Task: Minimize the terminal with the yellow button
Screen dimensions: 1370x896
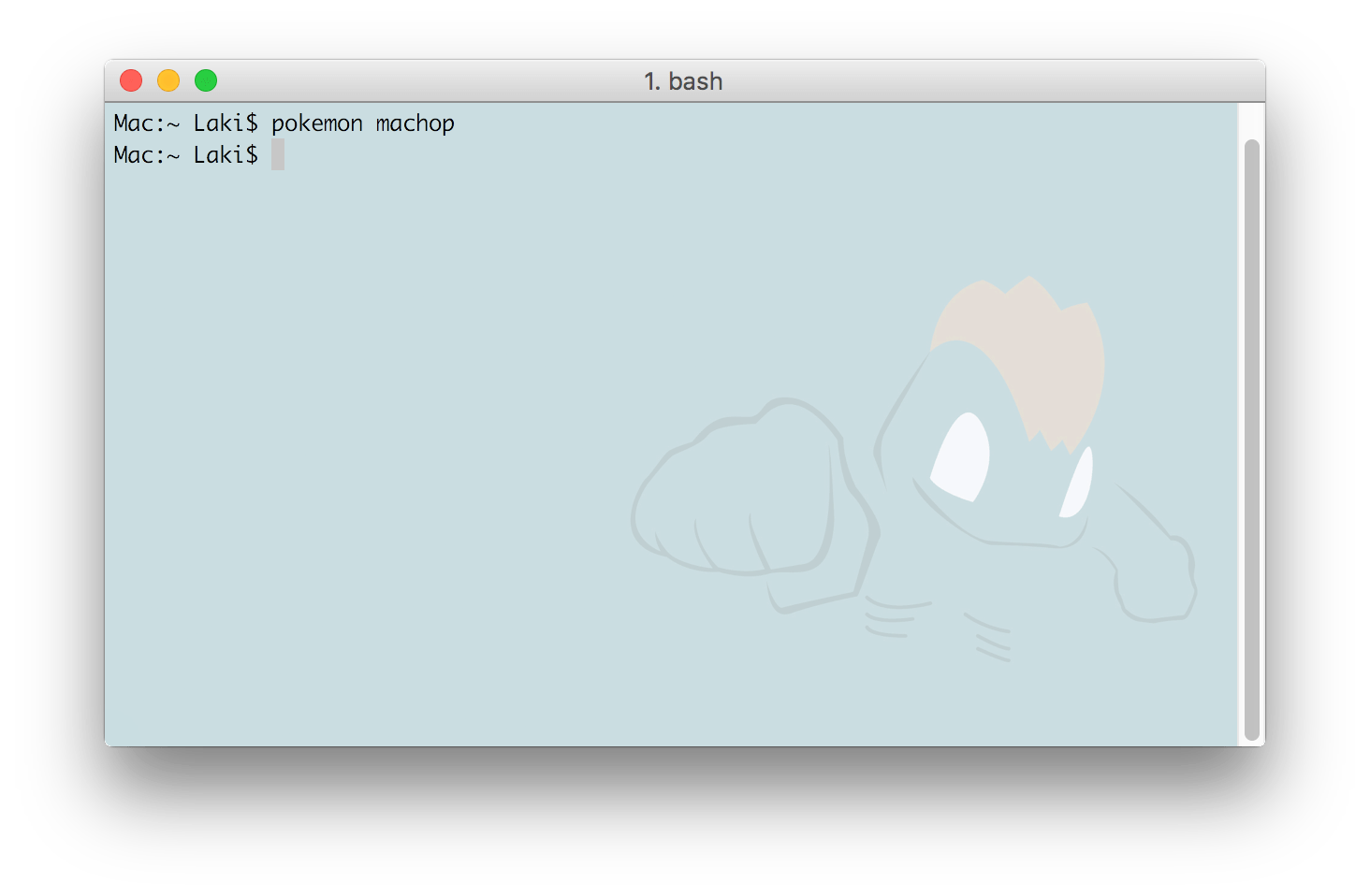Action: (168, 80)
